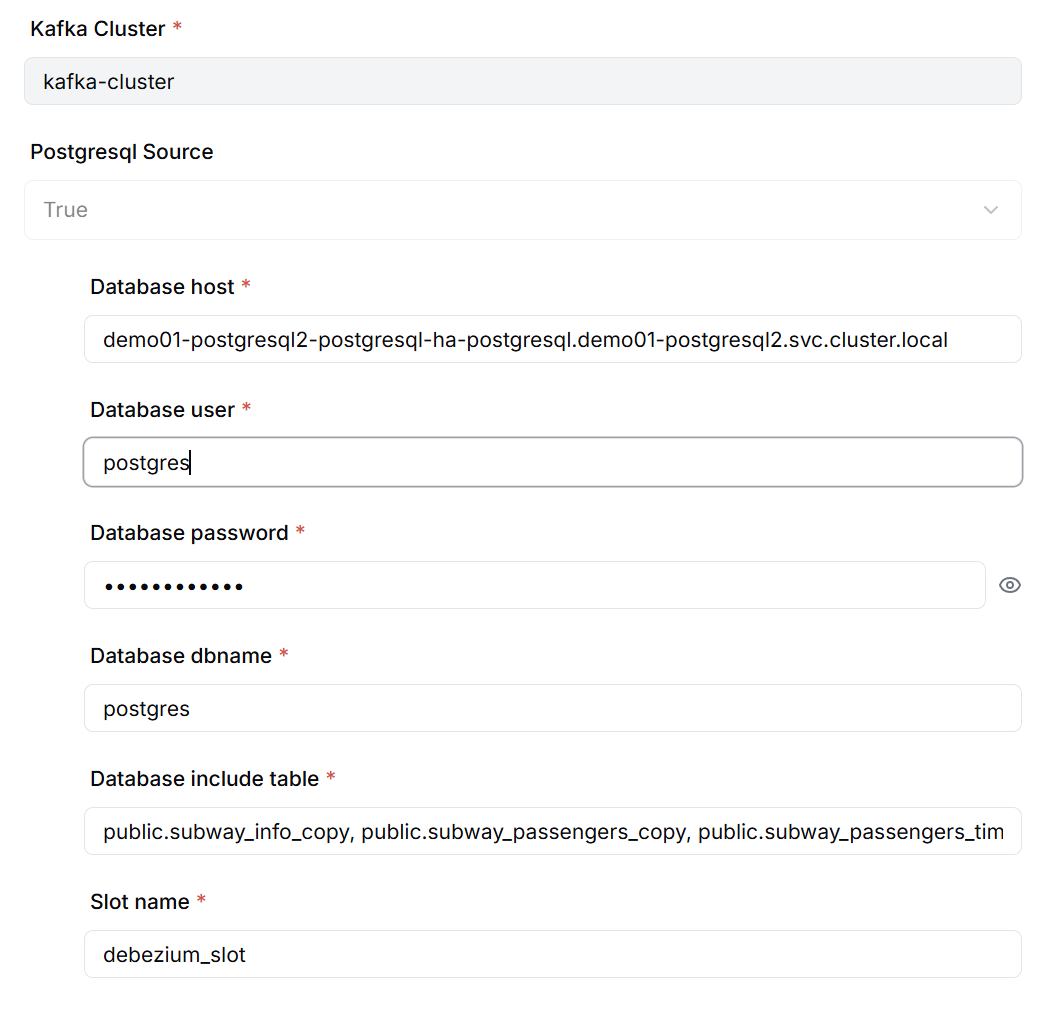The image size is (1059, 1015).
Task: Click the kafka-cluster field
Action: (522, 82)
